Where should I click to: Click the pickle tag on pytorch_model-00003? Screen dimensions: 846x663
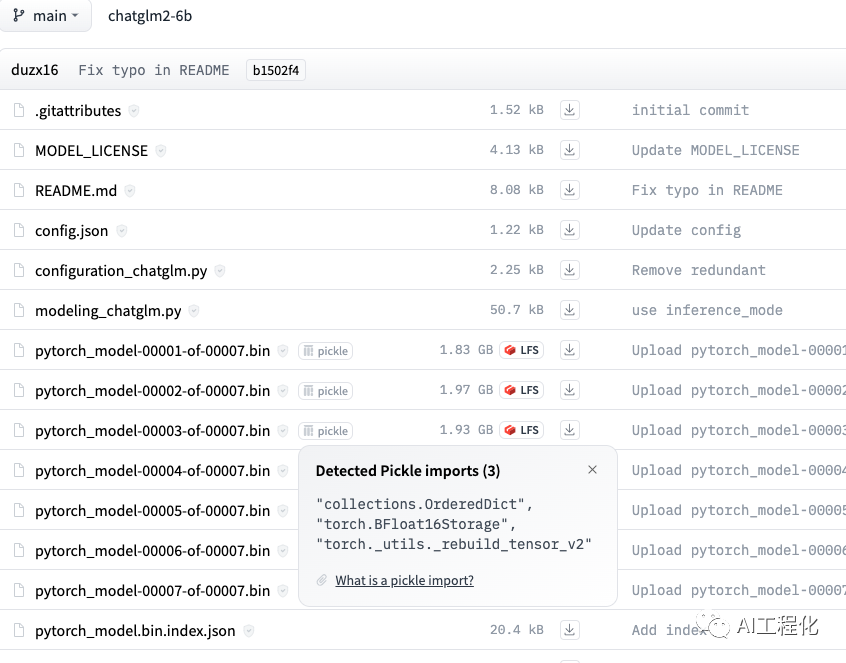pyautogui.click(x=326, y=431)
